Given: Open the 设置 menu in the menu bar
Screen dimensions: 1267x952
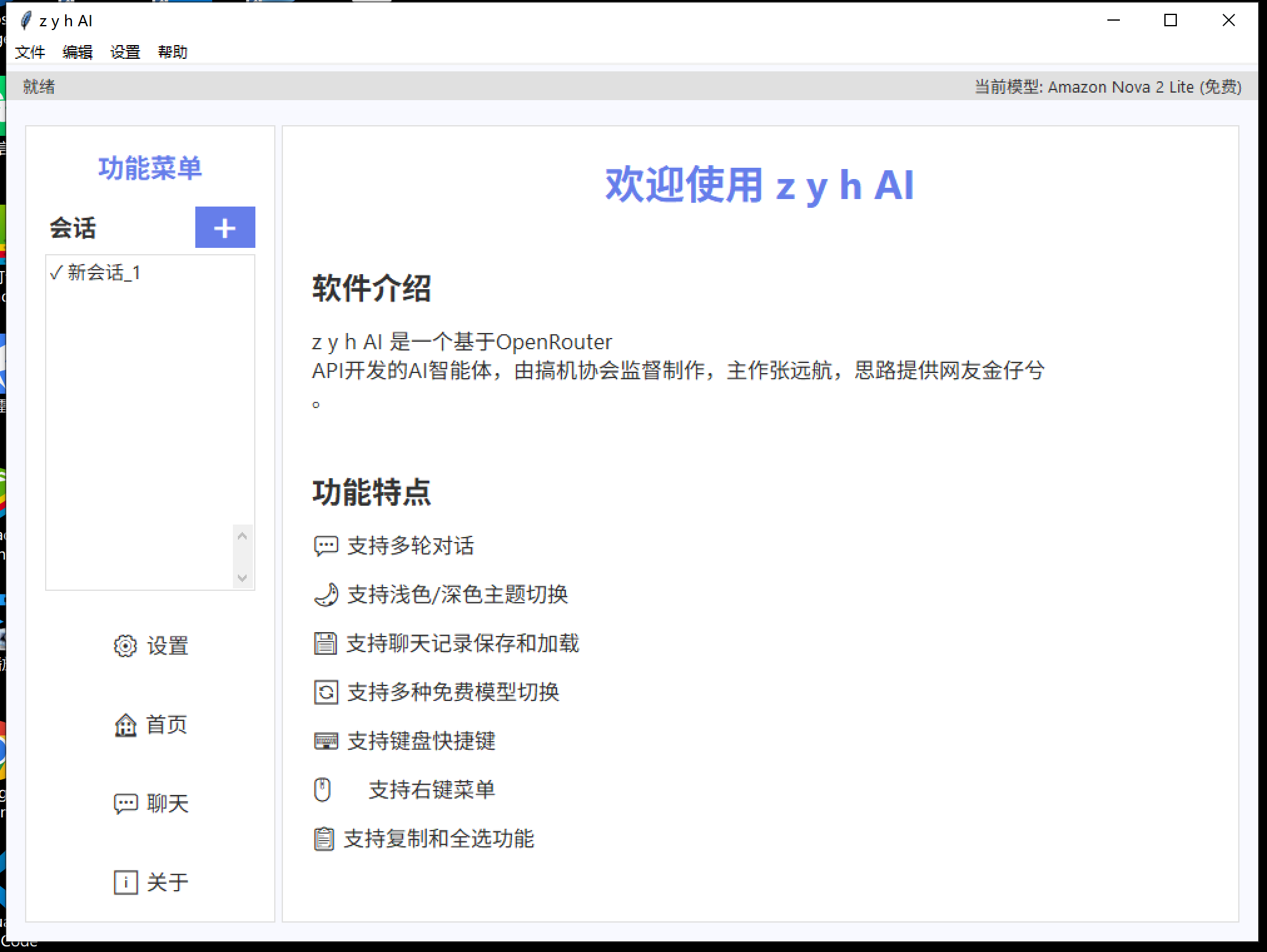Looking at the screenshot, I should 125,52.
